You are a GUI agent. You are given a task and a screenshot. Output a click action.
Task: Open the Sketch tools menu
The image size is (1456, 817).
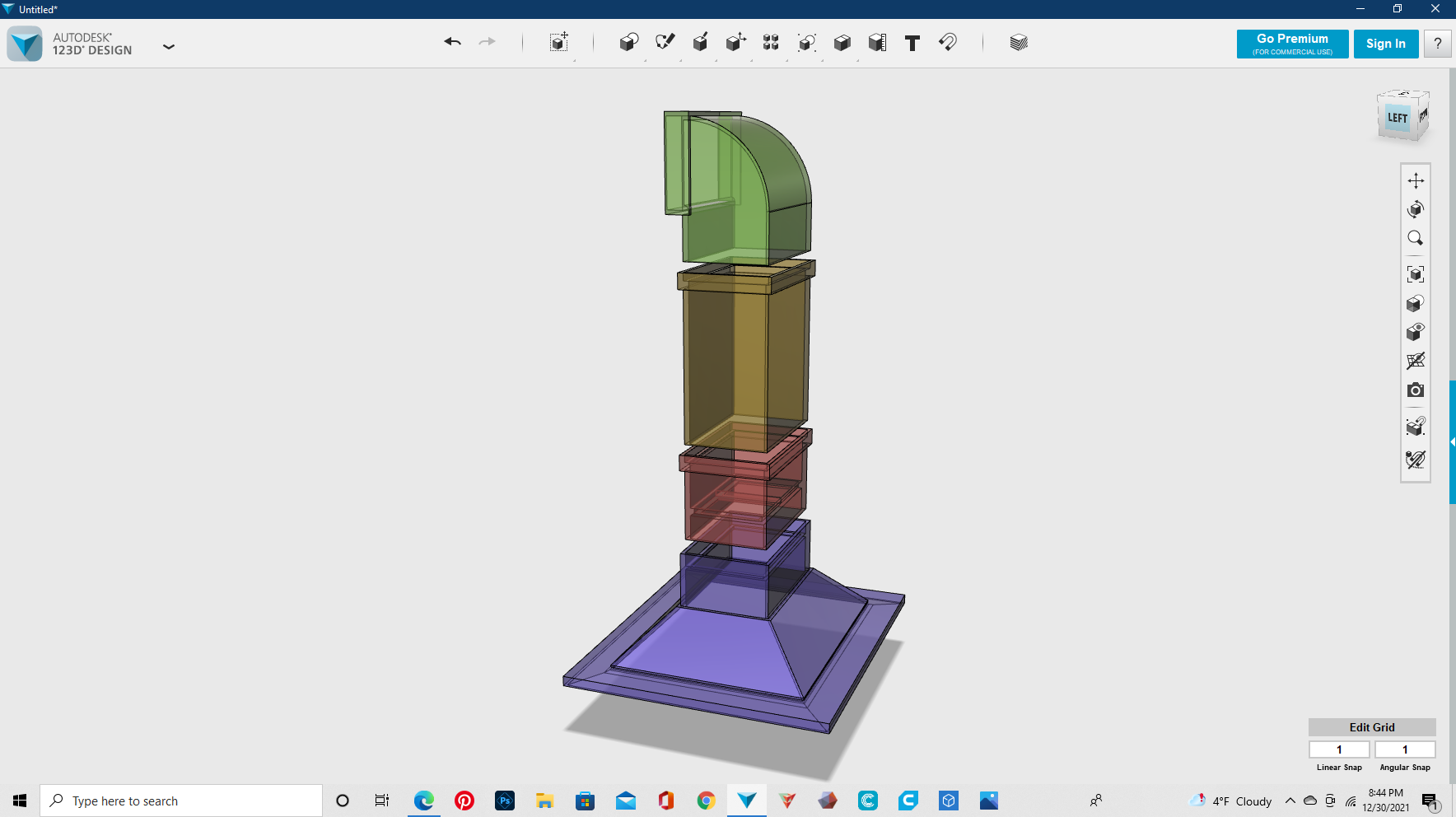665,43
